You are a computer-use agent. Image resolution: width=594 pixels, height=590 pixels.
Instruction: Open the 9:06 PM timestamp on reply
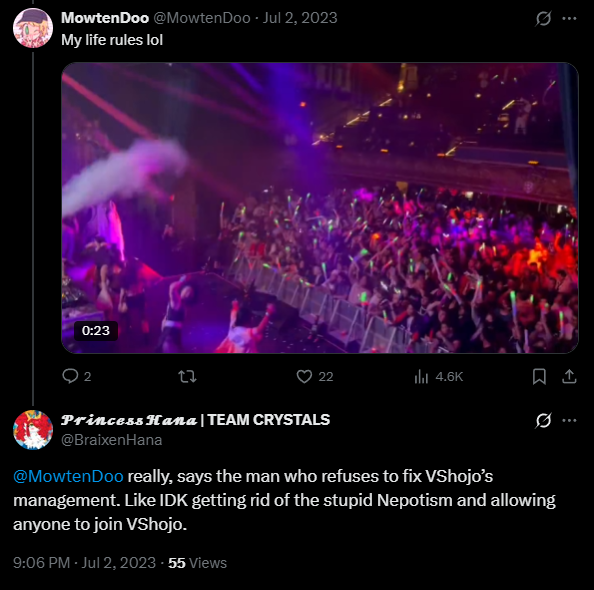(41, 563)
